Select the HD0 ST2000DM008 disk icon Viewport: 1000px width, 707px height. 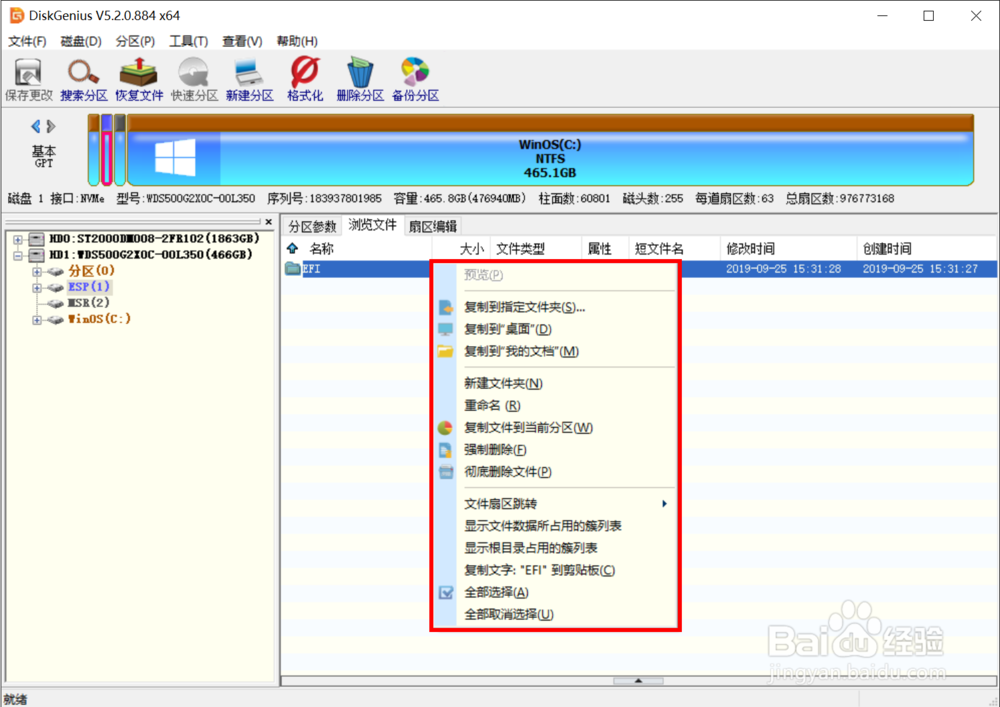[x=36, y=239]
